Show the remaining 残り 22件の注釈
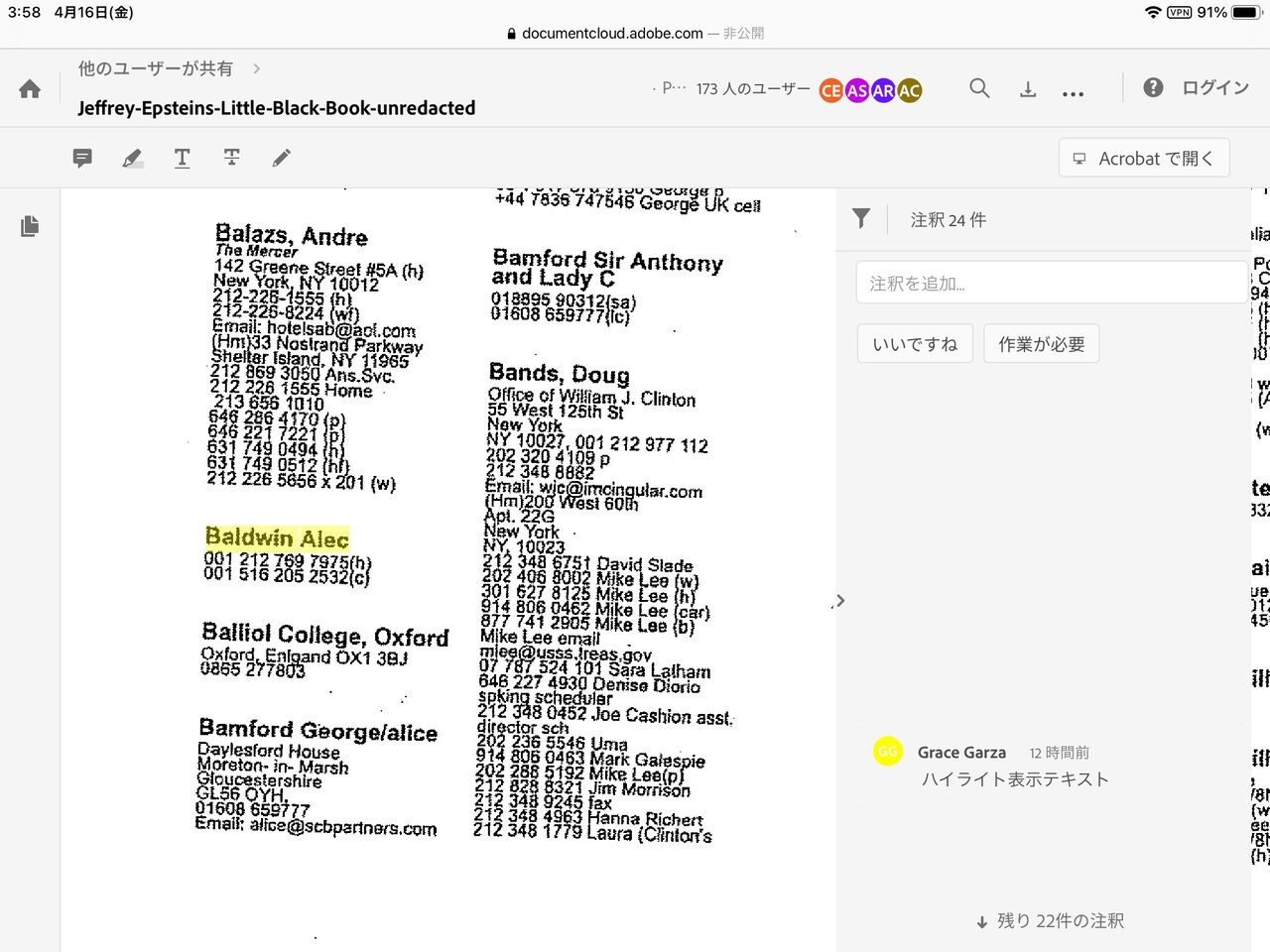This screenshot has width=1270, height=952. tap(1050, 921)
